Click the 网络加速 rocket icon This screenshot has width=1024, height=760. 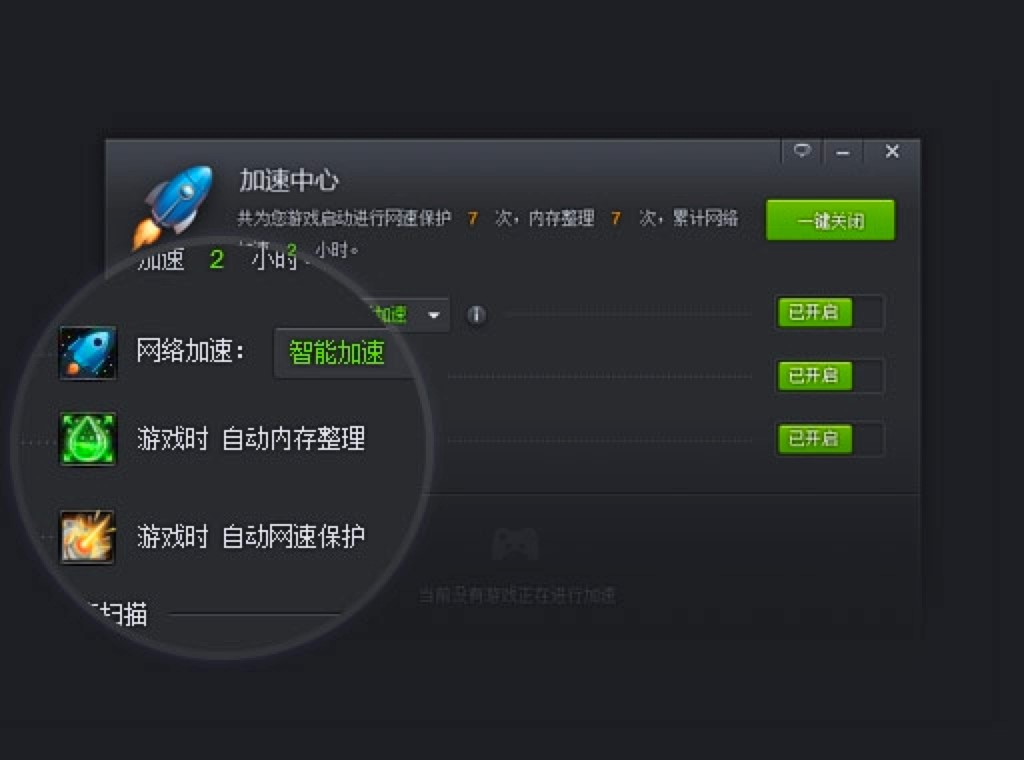click(x=88, y=353)
